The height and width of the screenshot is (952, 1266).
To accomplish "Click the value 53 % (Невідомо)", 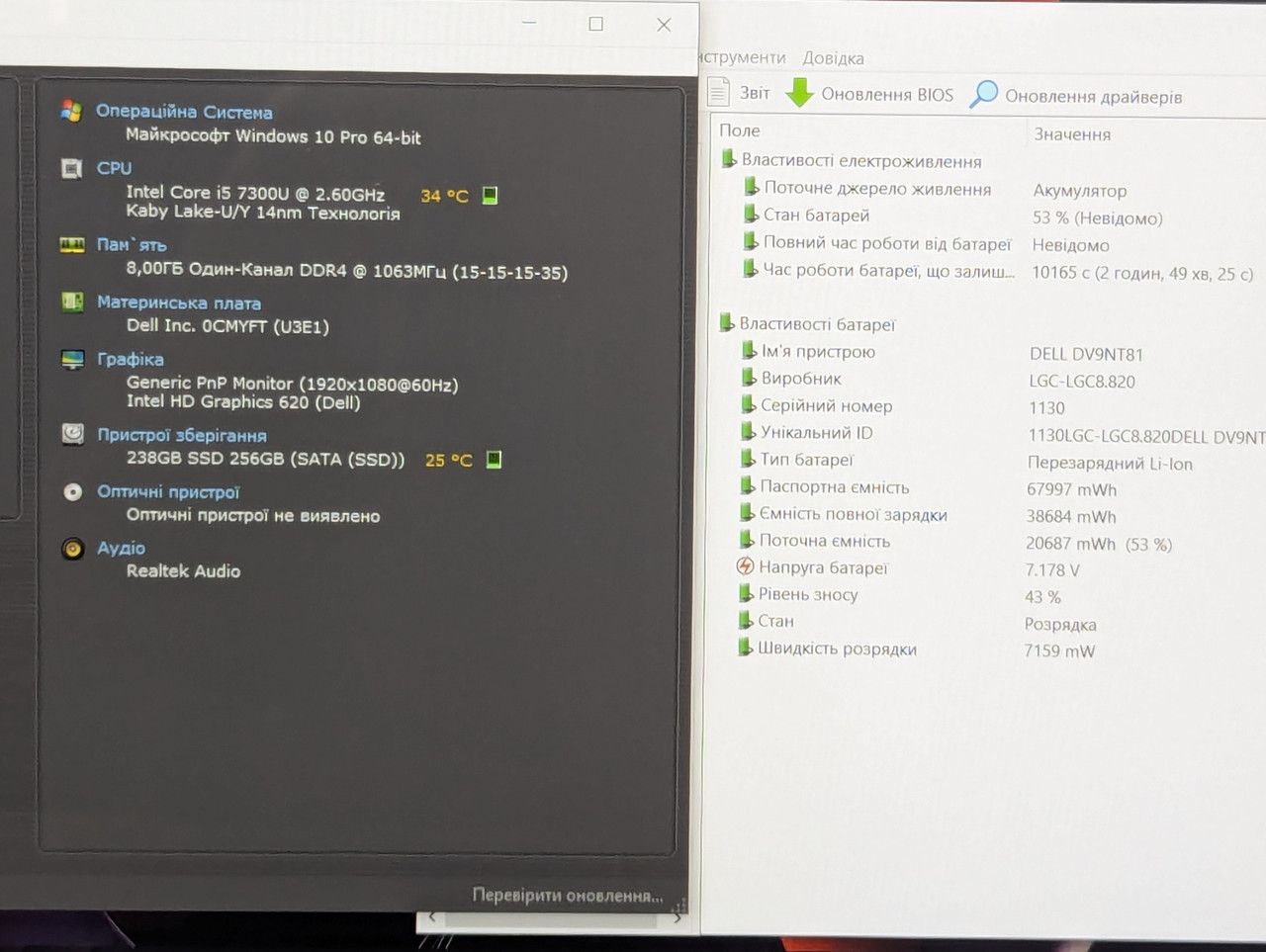I will click(1097, 218).
